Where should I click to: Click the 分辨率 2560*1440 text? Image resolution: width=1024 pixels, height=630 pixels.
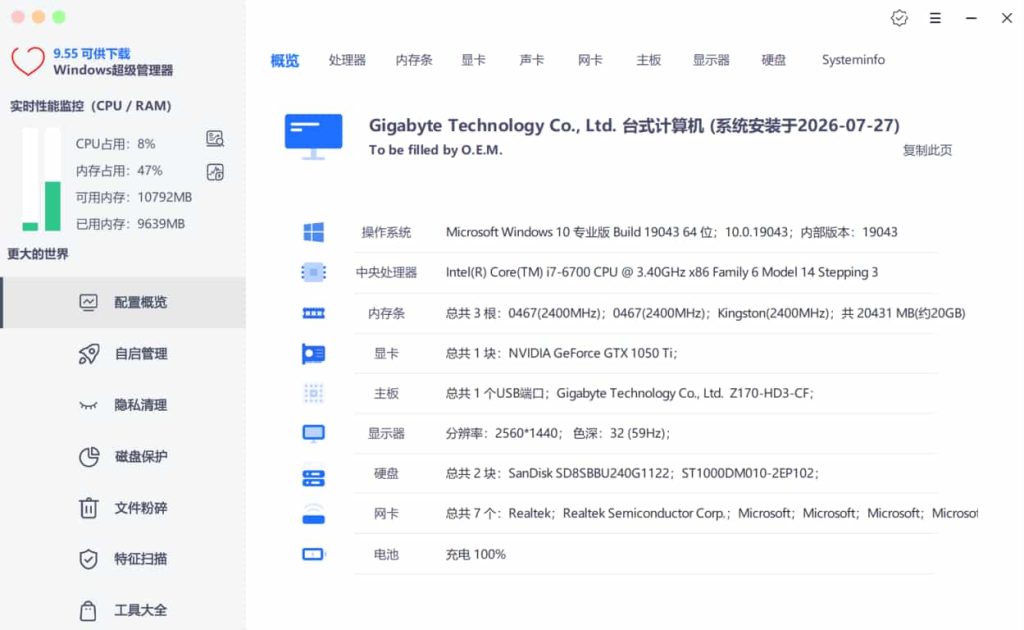point(558,433)
